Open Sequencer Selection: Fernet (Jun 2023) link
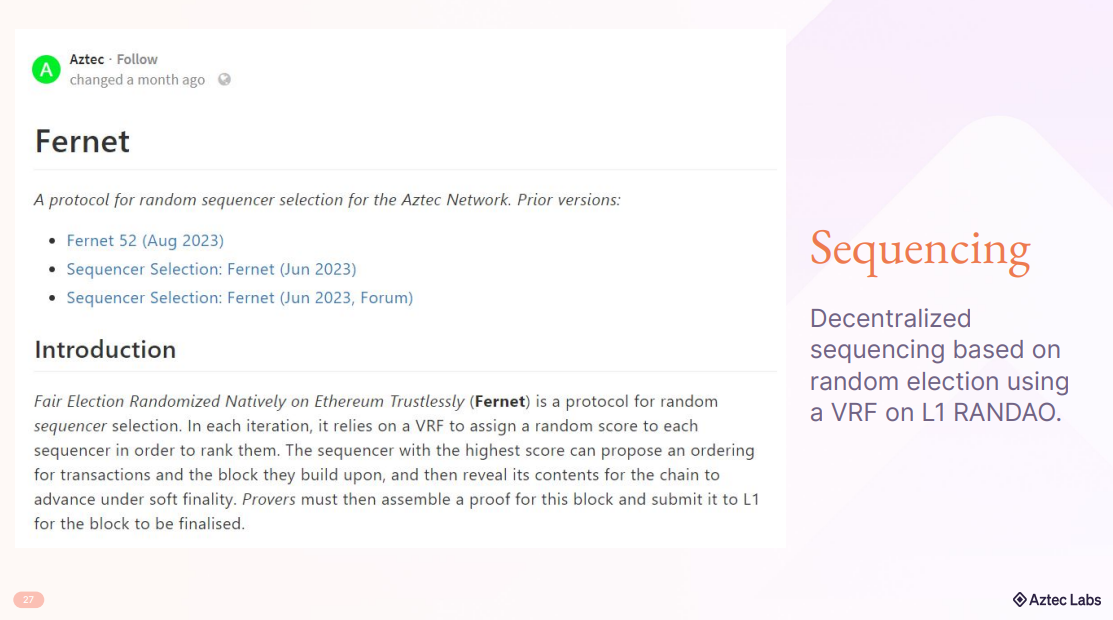This screenshot has width=1113, height=620. pos(211,269)
